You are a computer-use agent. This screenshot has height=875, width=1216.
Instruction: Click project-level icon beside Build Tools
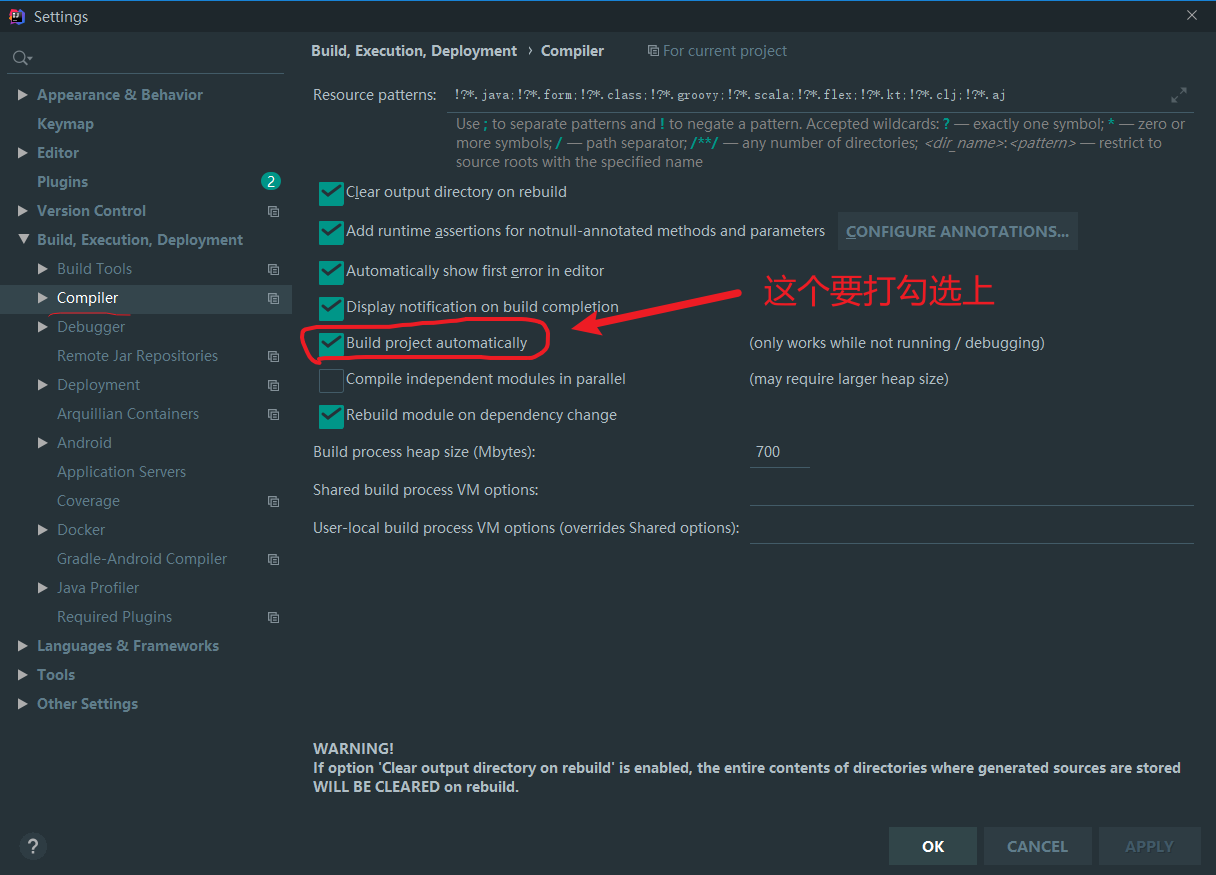point(273,269)
